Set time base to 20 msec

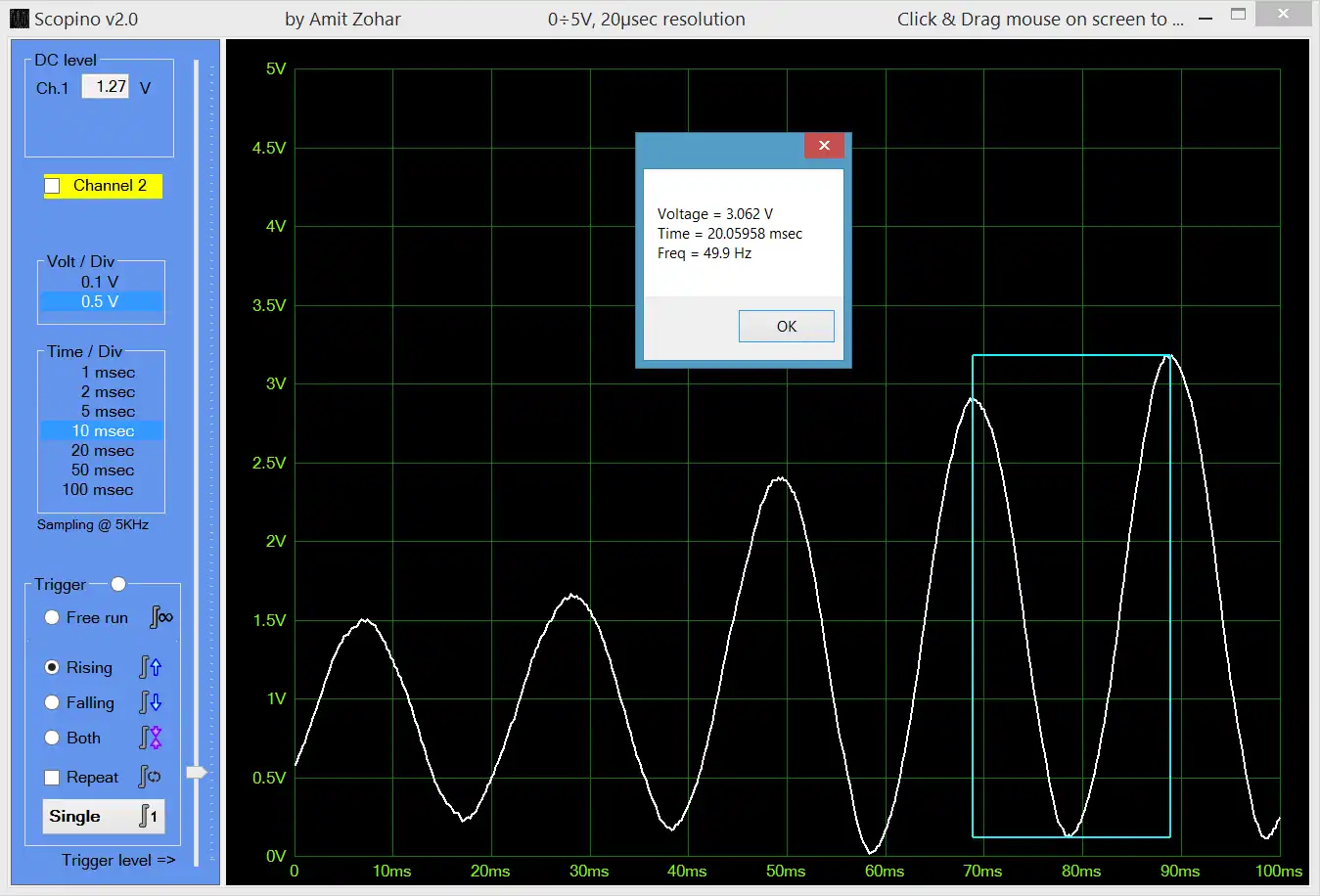tap(102, 451)
